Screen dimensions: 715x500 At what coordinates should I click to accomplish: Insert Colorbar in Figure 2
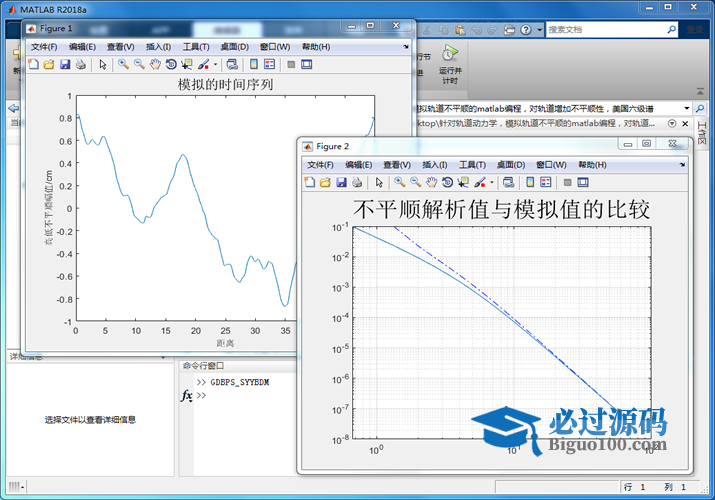point(530,182)
